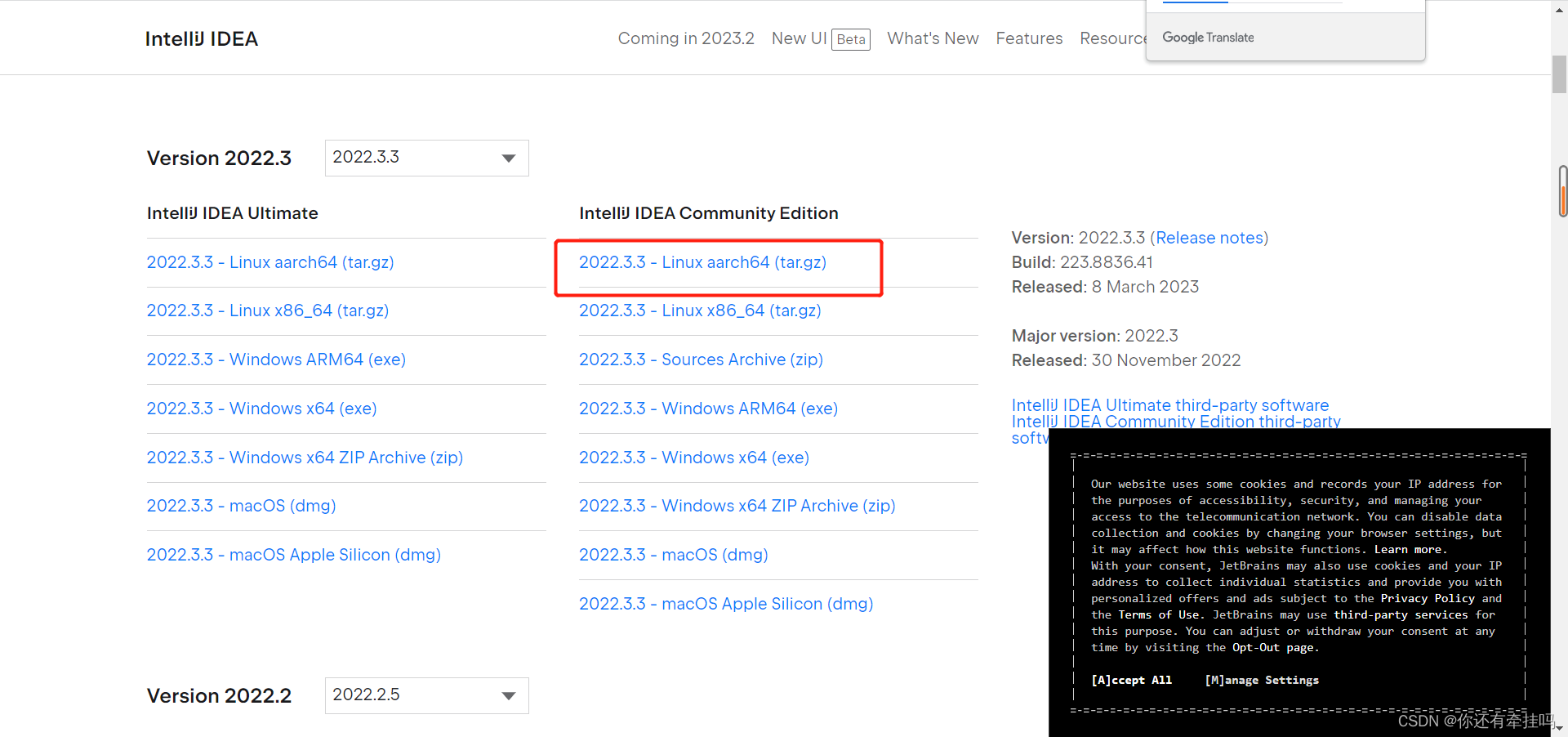Download Community 2022.3.3 Linux aarch64 tar.gz
The height and width of the screenshot is (737, 1568).
(702, 262)
